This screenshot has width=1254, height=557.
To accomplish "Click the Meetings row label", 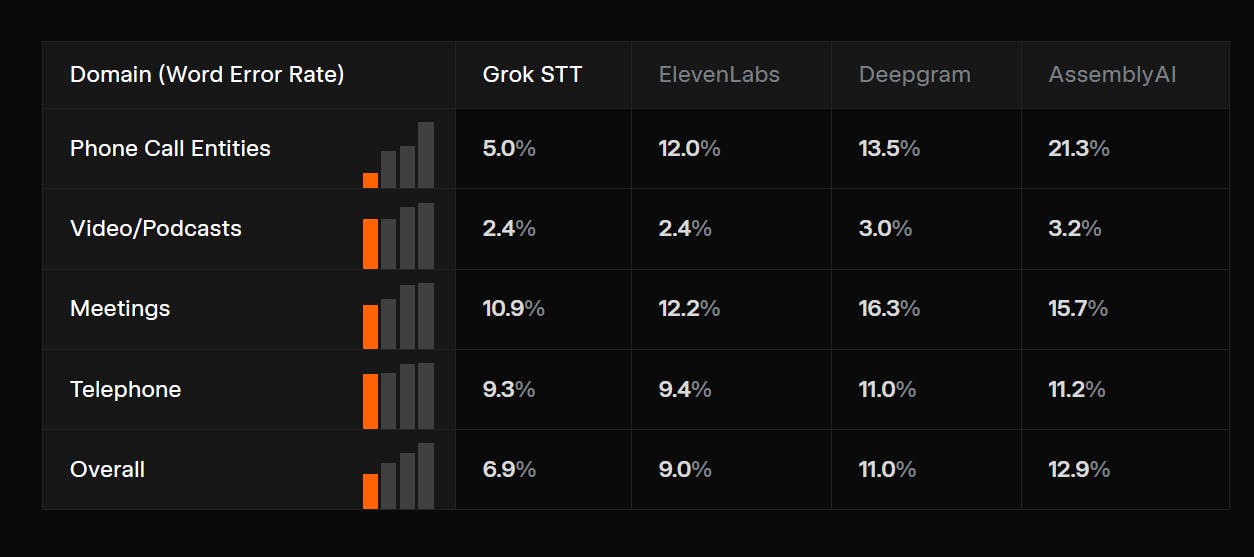I will click(120, 309).
